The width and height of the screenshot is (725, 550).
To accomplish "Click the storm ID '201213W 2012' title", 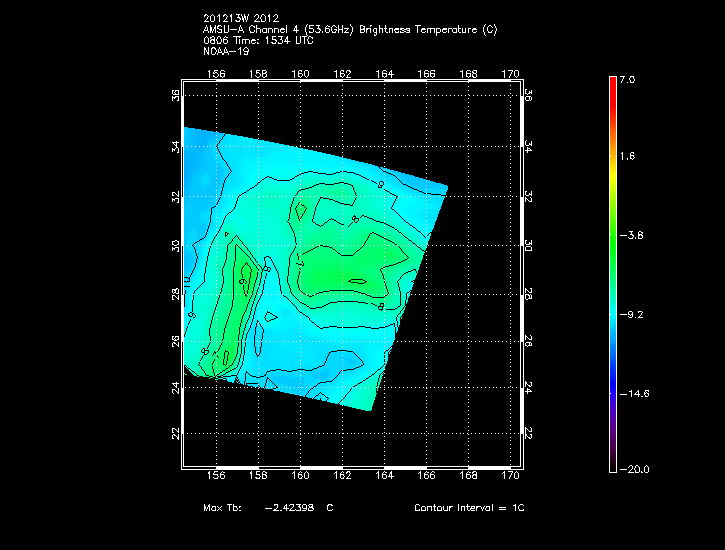I will pos(241,19).
